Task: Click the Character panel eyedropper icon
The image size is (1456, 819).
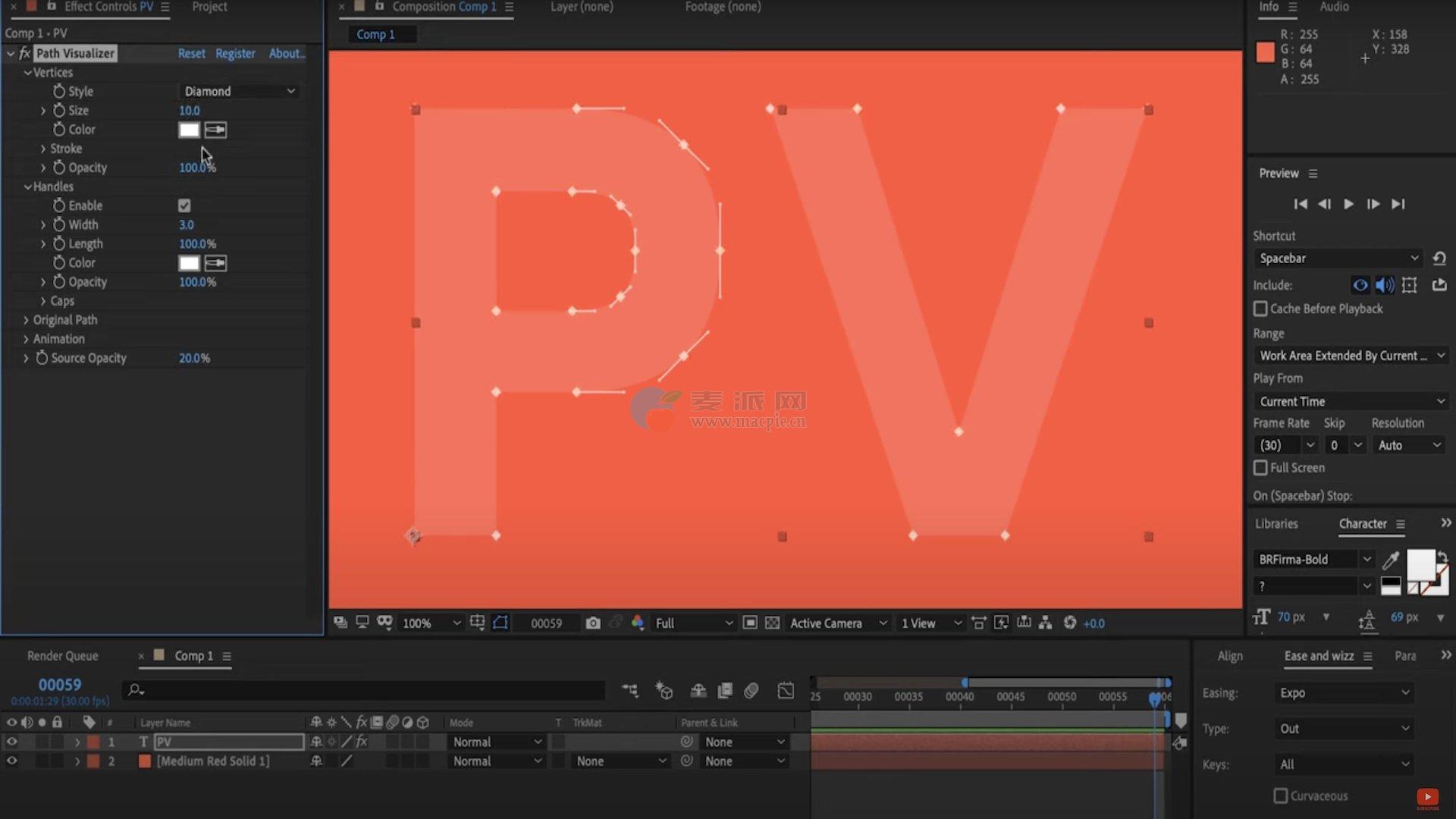Action: pos(1390,560)
